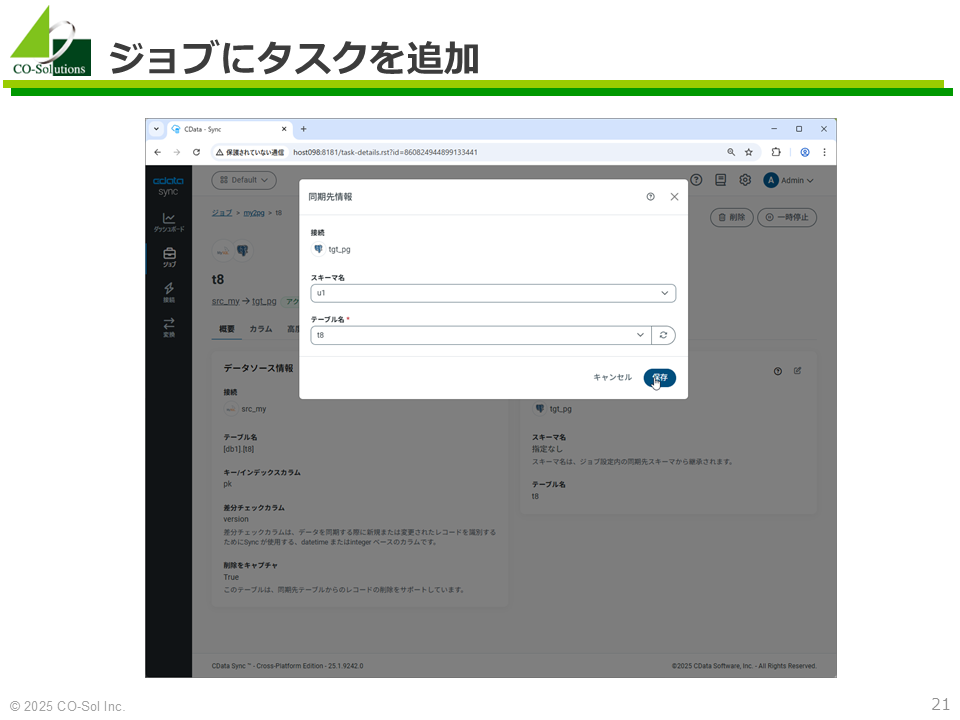
Task: Click the MySQL source icon above t8
Action: pos(223,250)
